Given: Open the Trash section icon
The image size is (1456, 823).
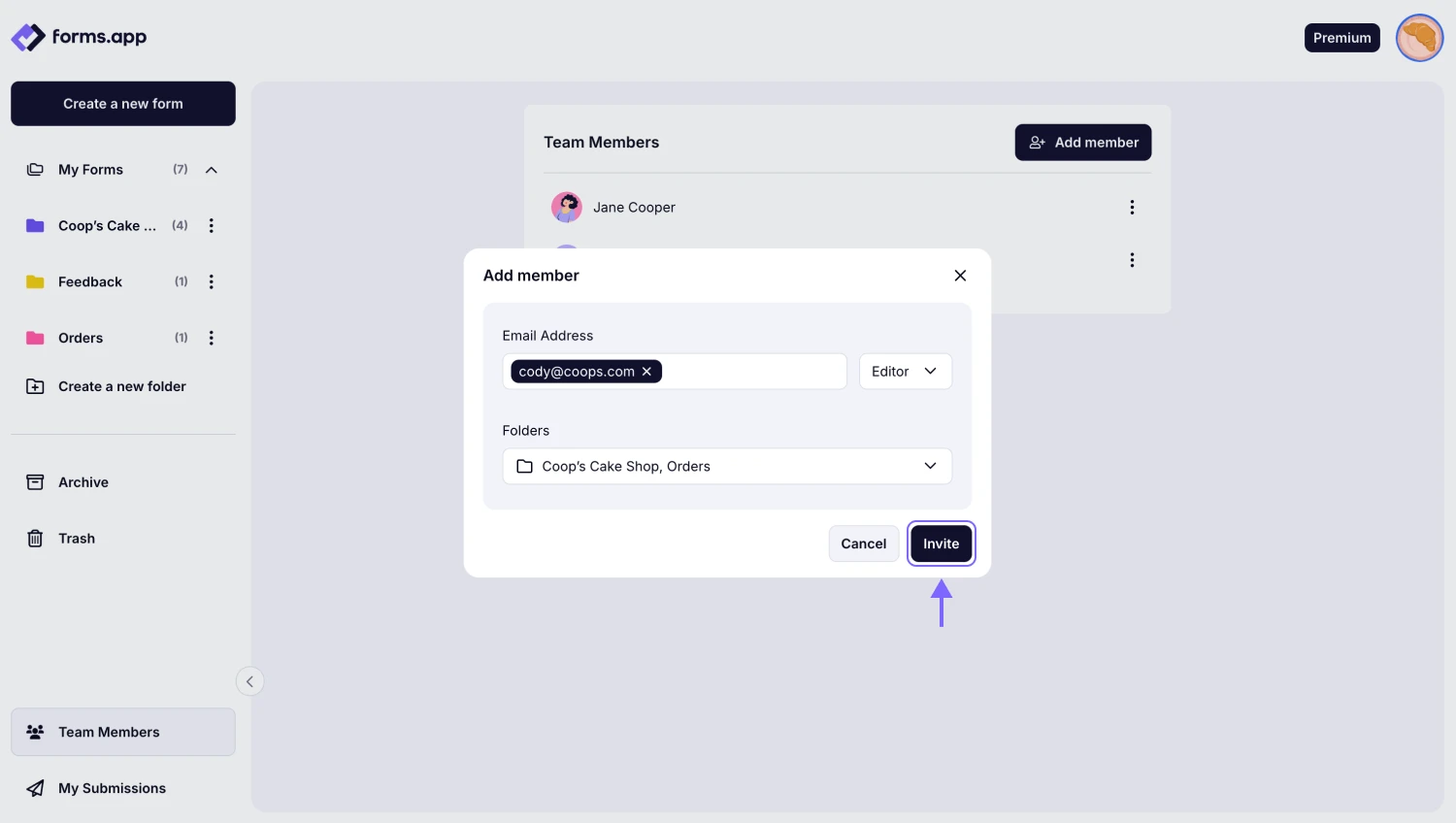Looking at the screenshot, I should (35, 538).
